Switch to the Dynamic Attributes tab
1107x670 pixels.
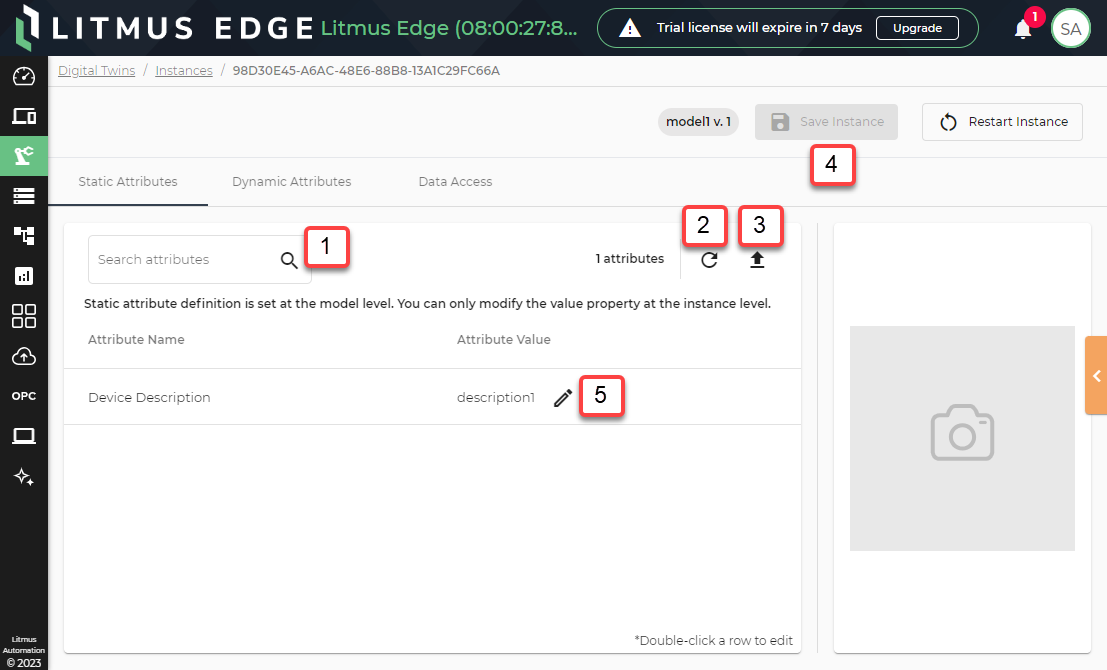[291, 181]
